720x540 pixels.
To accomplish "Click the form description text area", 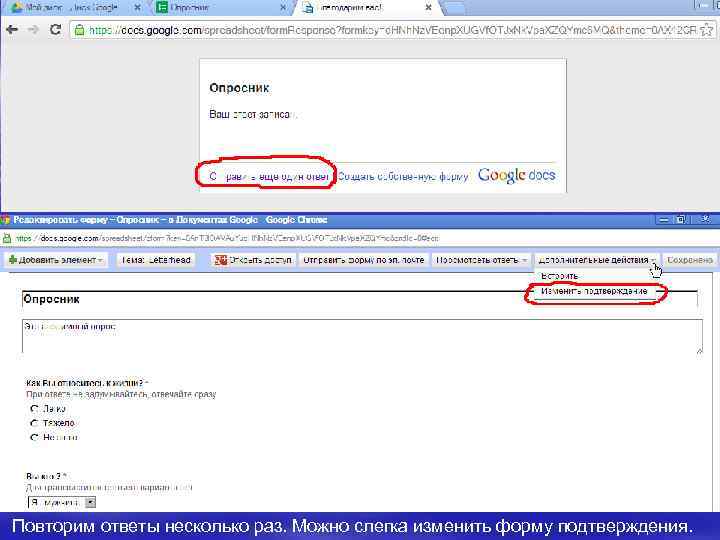I will click(x=362, y=336).
